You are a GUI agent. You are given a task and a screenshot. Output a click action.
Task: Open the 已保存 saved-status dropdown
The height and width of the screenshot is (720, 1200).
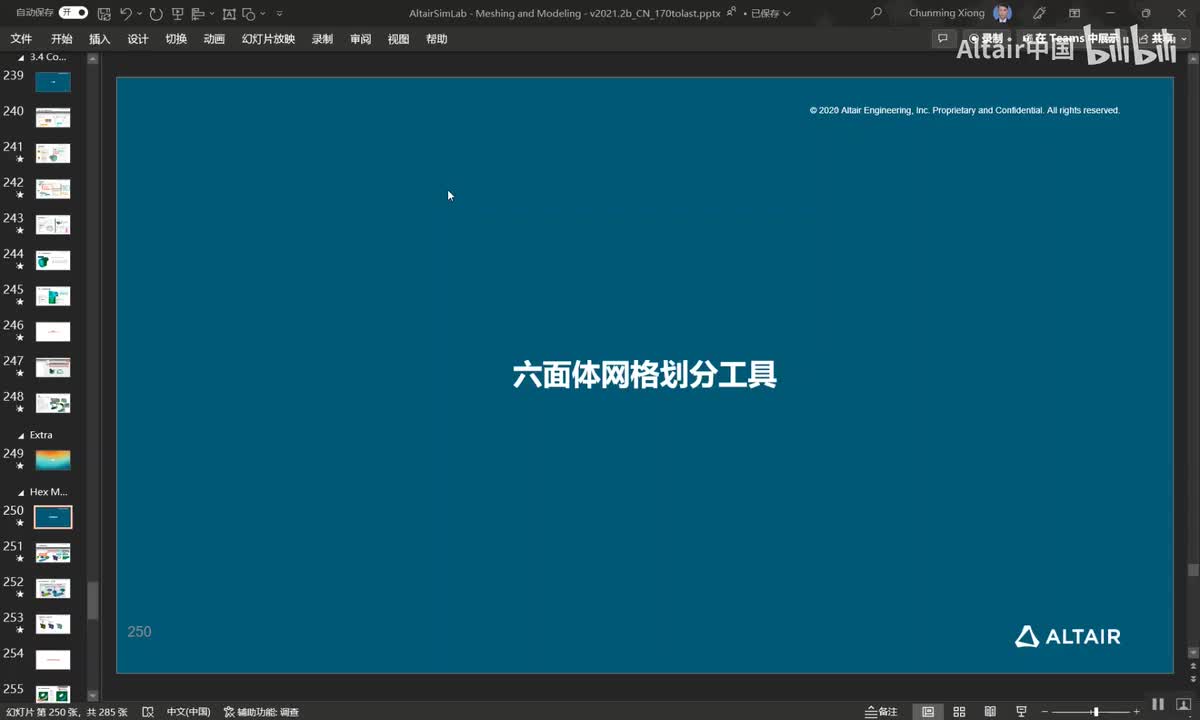pyautogui.click(x=770, y=14)
